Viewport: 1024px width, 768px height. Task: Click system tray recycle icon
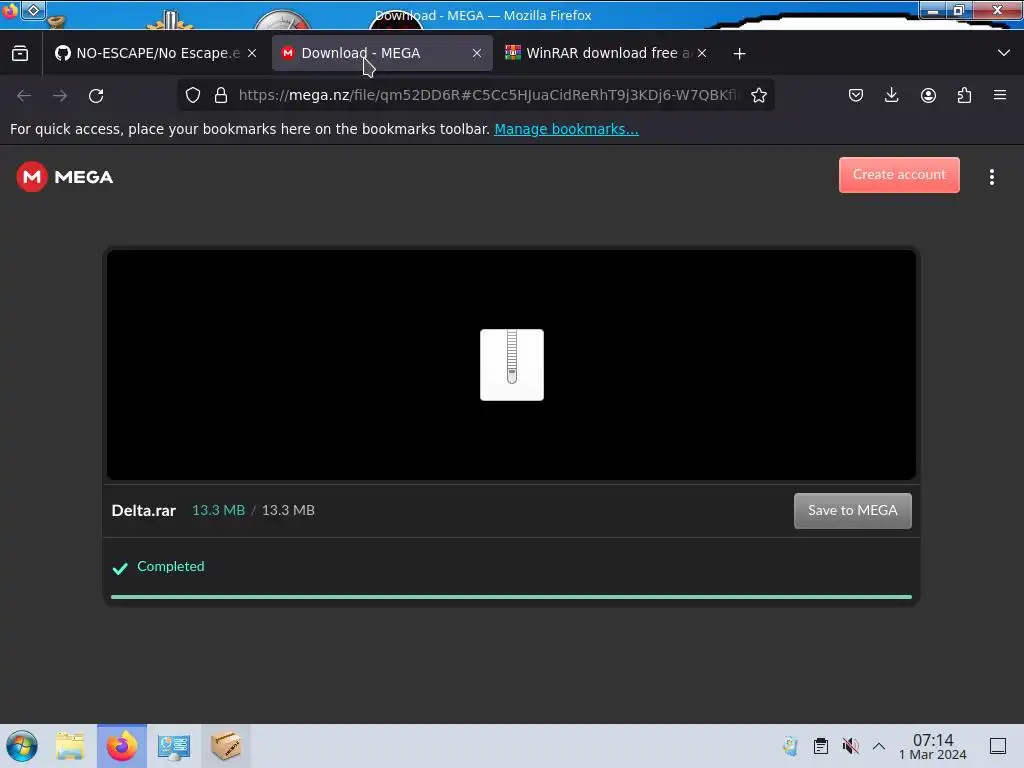coord(790,746)
